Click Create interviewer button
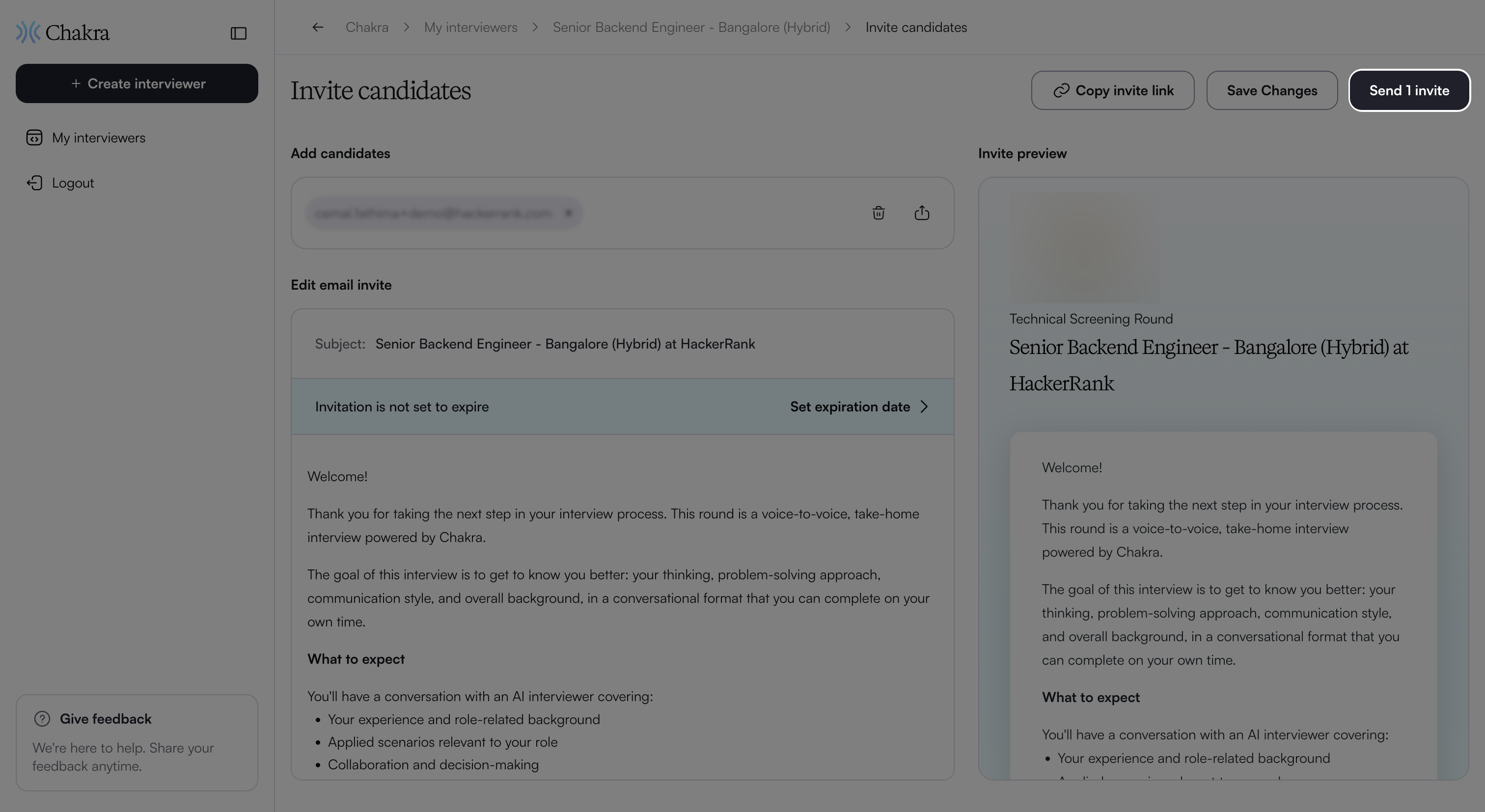This screenshot has height=812, width=1485. (x=137, y=83)
